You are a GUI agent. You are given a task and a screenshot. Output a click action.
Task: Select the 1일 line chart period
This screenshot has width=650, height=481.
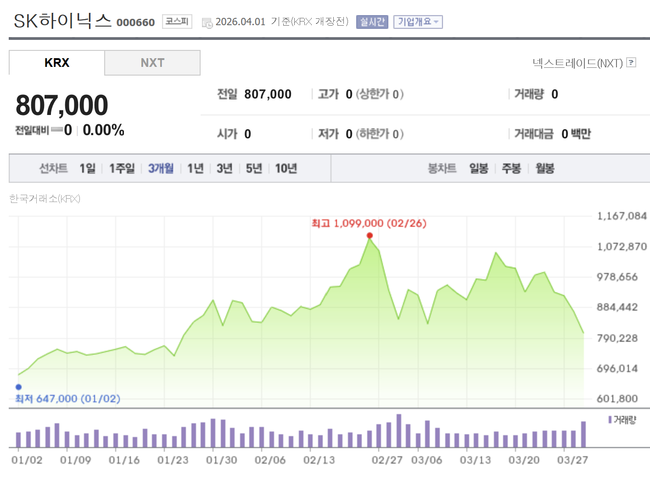point(88,168)
